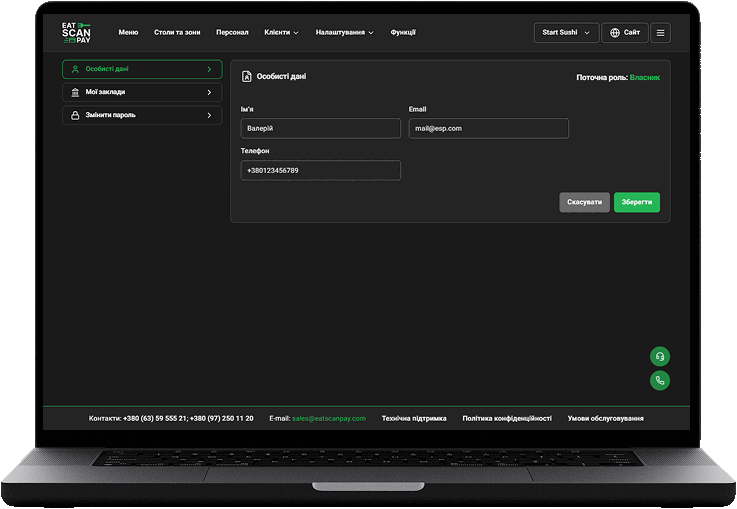Open the Умови обслуговування footer link
Screen dimensions: 737x509
[x=605, y=418]
